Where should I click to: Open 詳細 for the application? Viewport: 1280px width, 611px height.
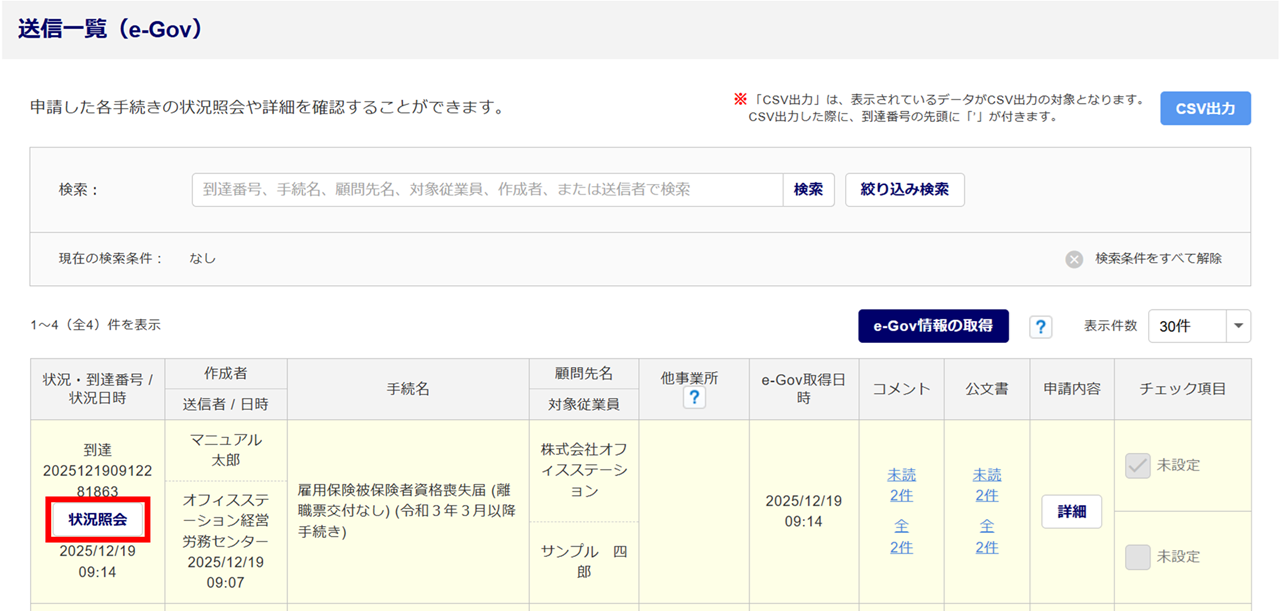(x=1071, y=511)
